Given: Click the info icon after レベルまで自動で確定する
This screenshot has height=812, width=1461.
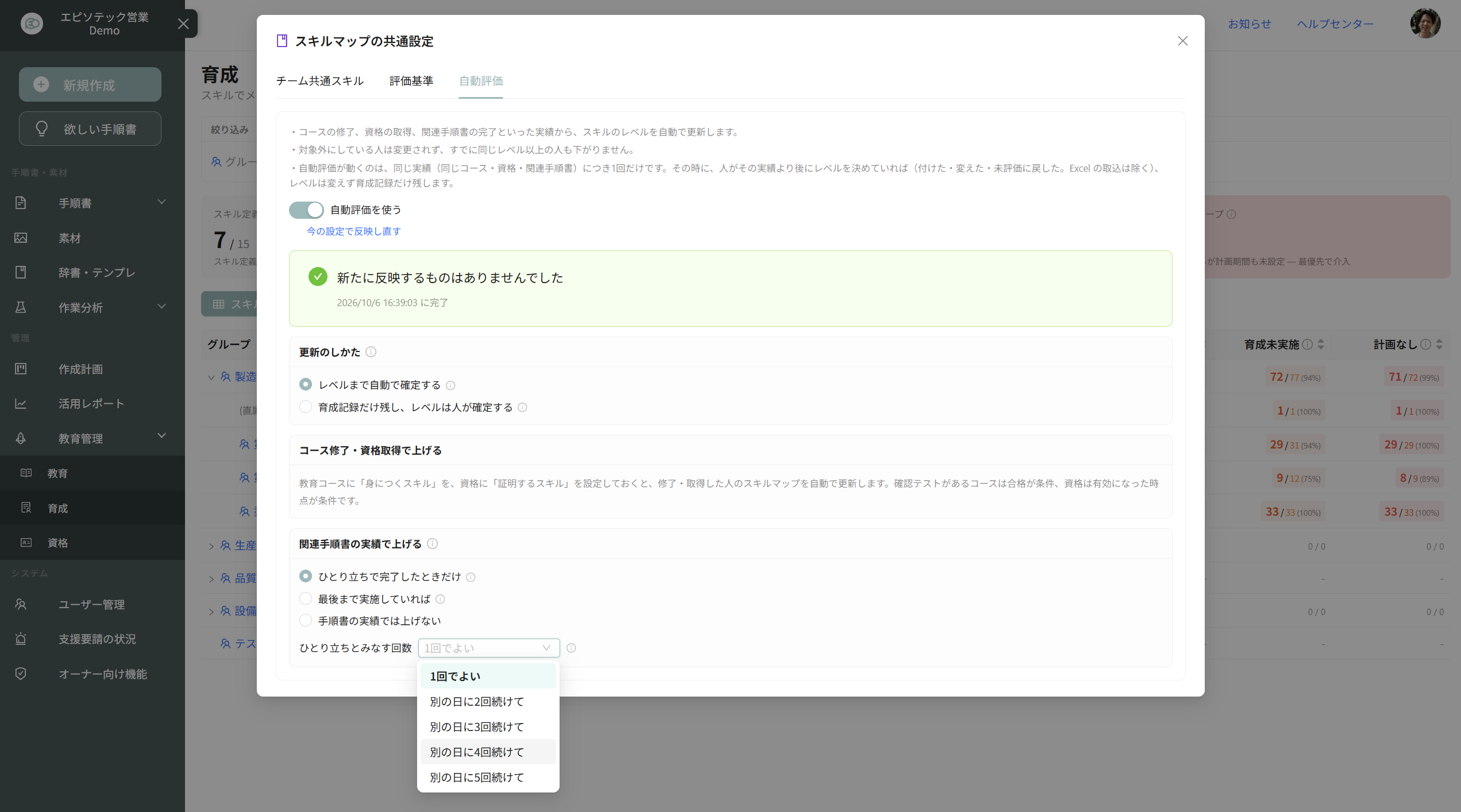Looking at the screenshot, I should [x=451, y=385].
